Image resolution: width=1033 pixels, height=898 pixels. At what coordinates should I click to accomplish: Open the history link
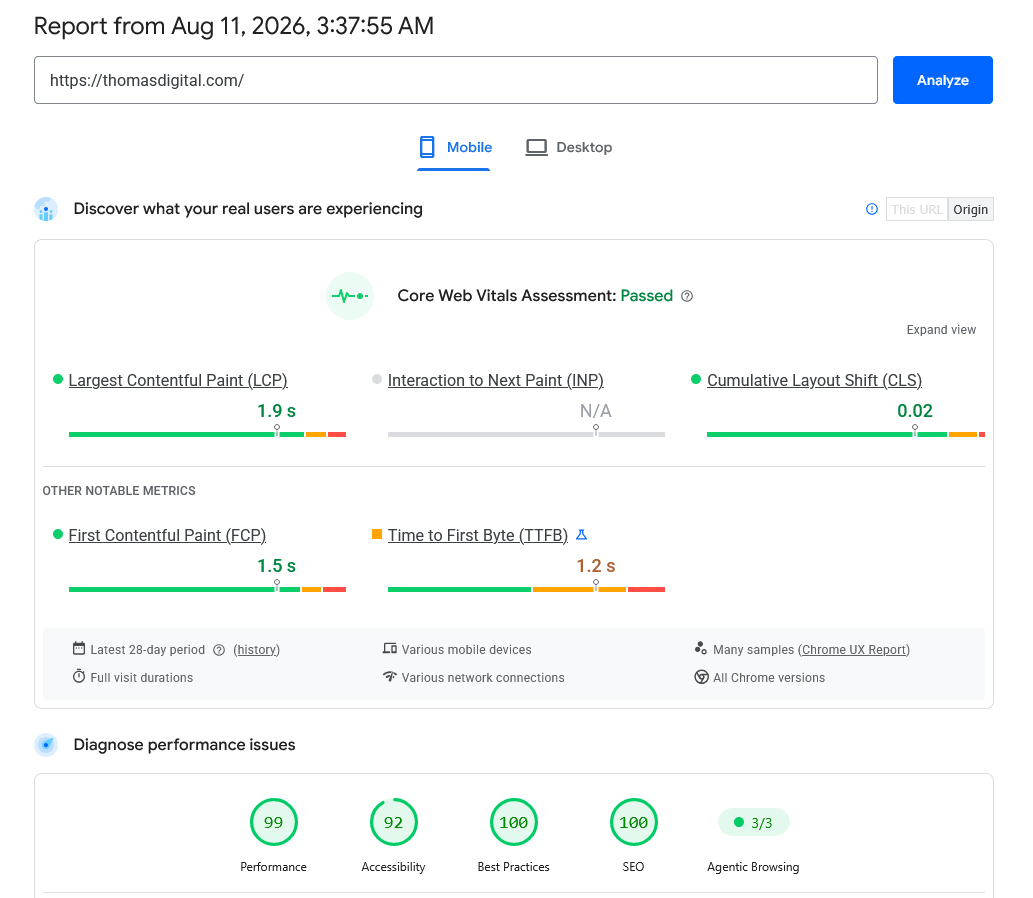click(257, 650)
